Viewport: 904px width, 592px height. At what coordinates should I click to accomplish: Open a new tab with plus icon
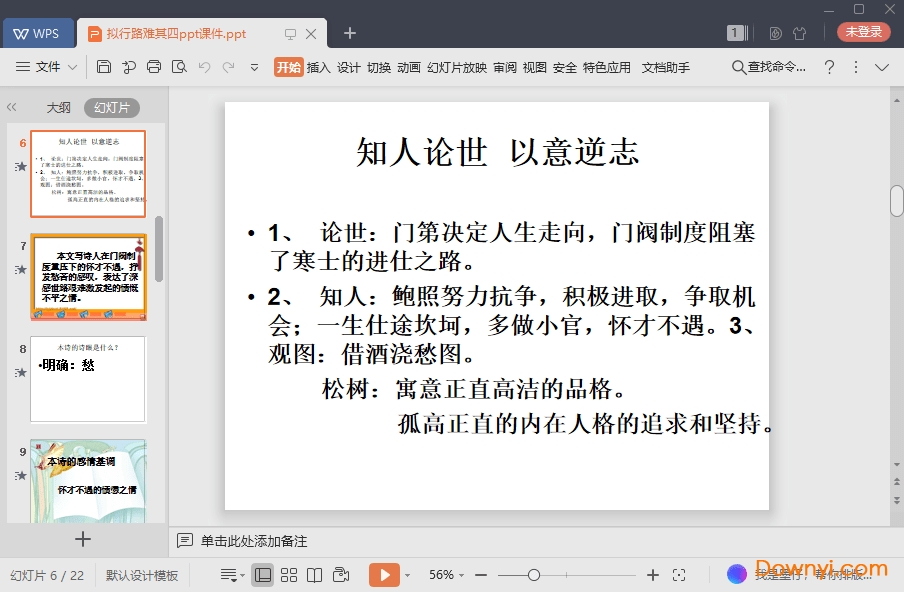(x=350, y=33)
